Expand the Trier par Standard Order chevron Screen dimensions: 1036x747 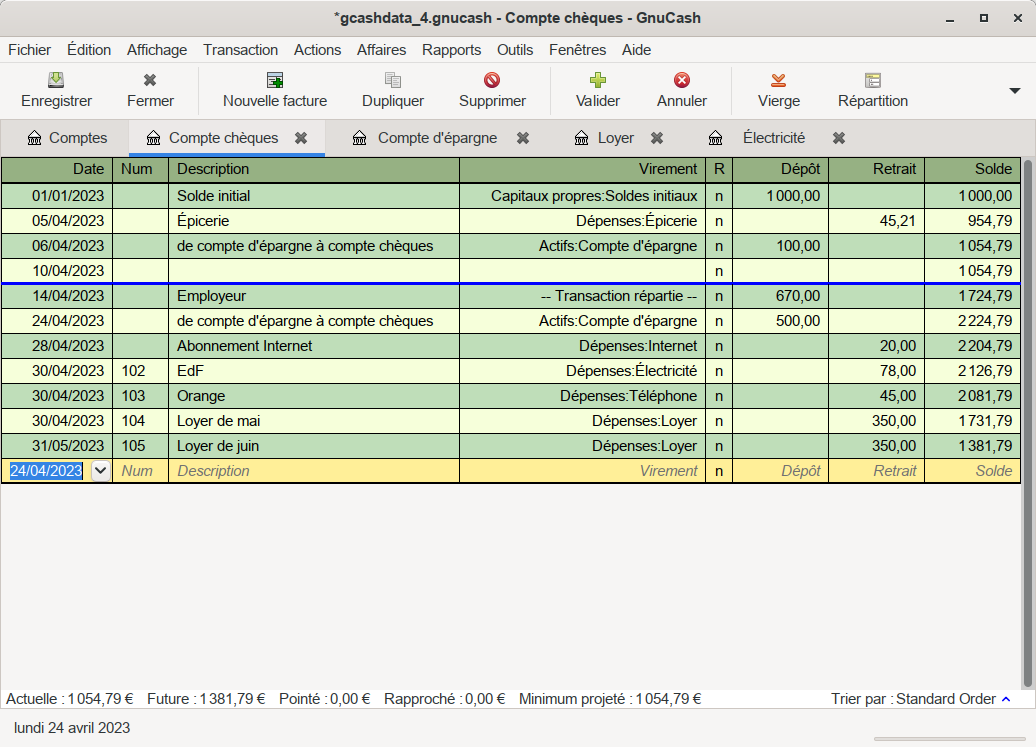pos(1006,699)
